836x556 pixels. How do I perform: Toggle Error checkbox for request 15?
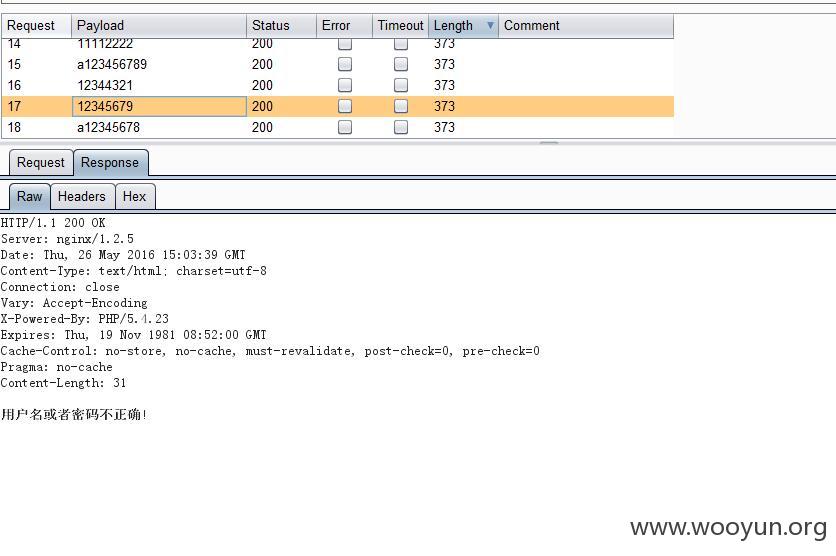click(345, 65)
